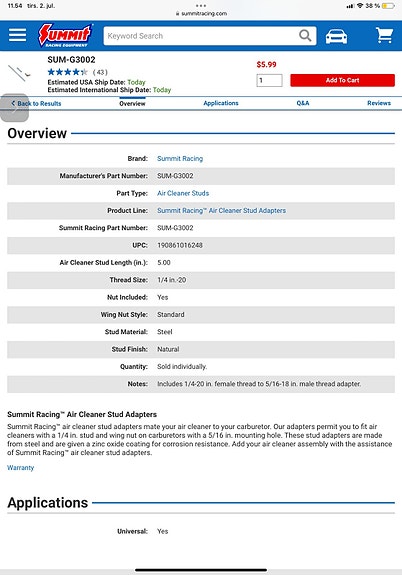Viewport: 402px width, 575px height.
Task: Click the product thumbnail image
Action: [19, 73]
